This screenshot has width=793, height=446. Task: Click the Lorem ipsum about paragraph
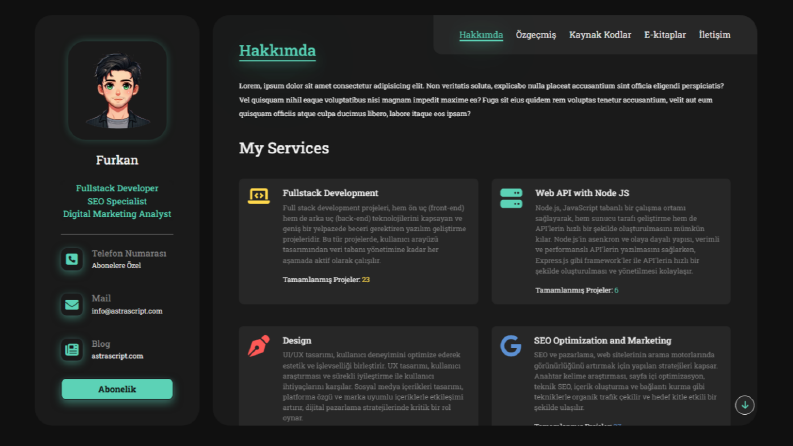[x=481, y=100]
